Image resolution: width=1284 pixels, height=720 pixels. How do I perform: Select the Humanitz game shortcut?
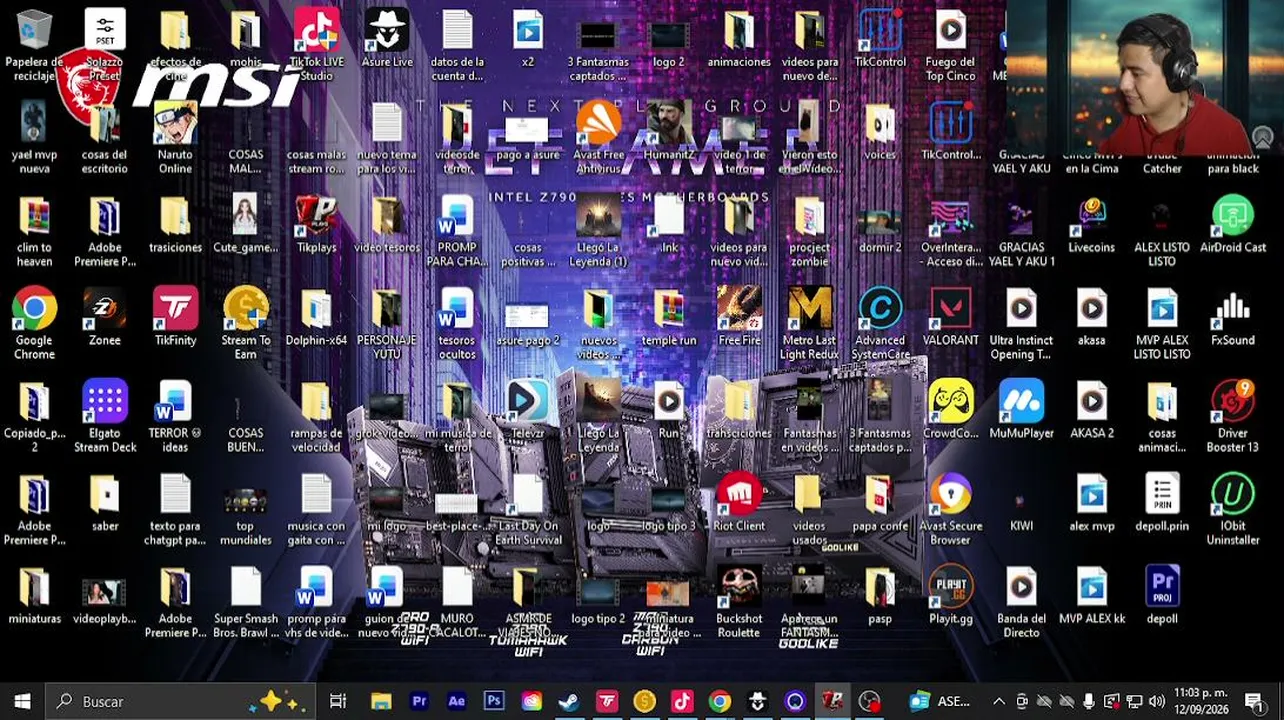coord(669,132)
